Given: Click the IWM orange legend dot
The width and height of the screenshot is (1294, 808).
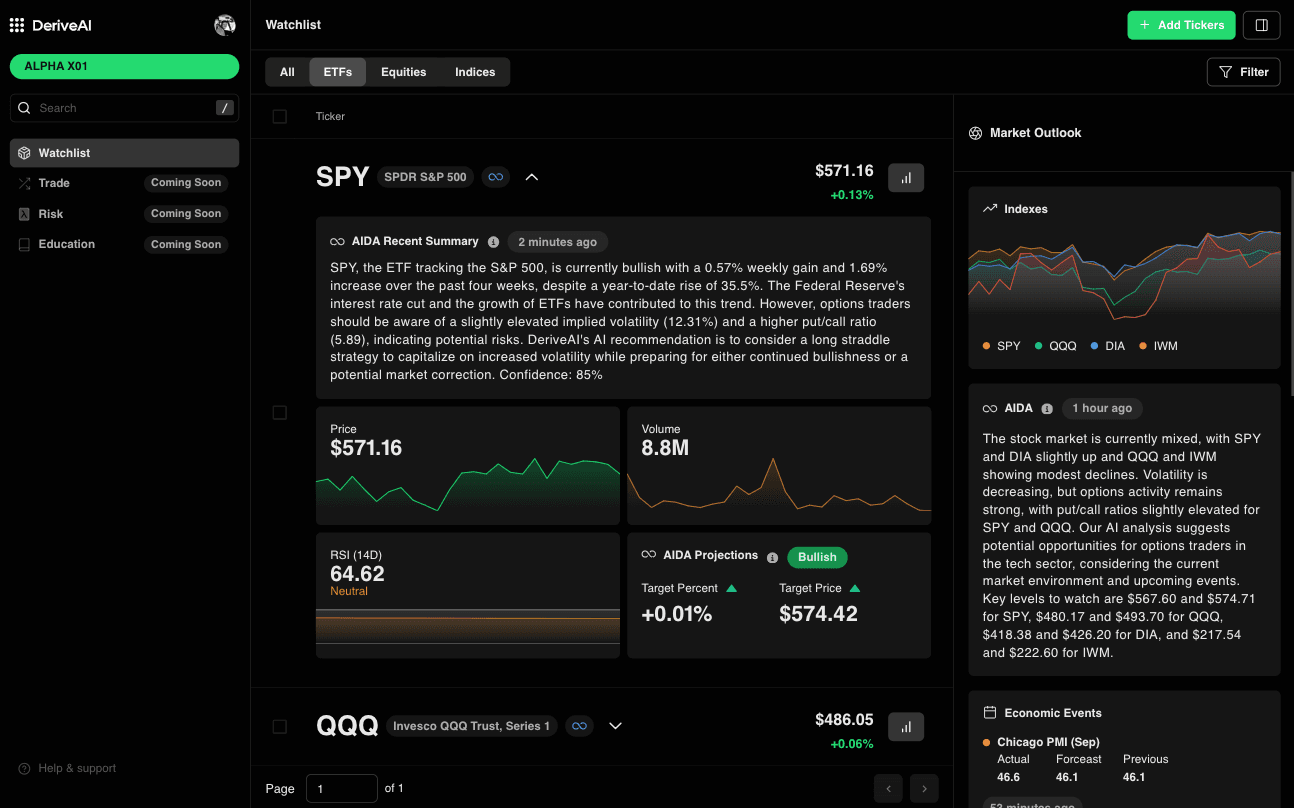Looking at the screenshot, I should pos(1143,346).
